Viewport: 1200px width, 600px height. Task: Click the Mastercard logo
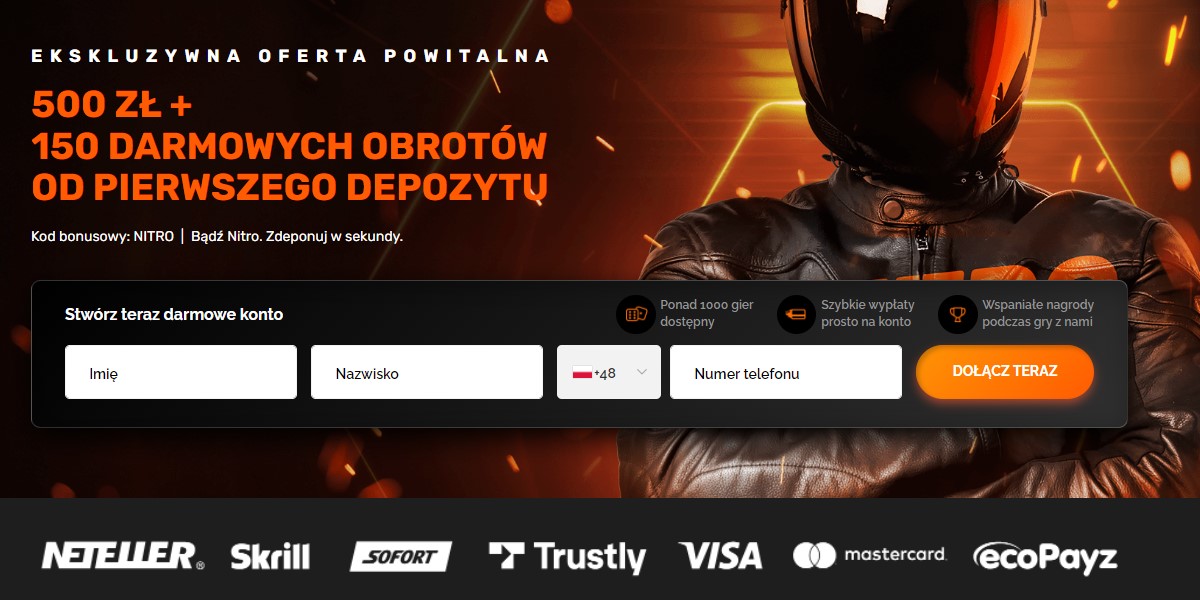click(x=869, y=555)
